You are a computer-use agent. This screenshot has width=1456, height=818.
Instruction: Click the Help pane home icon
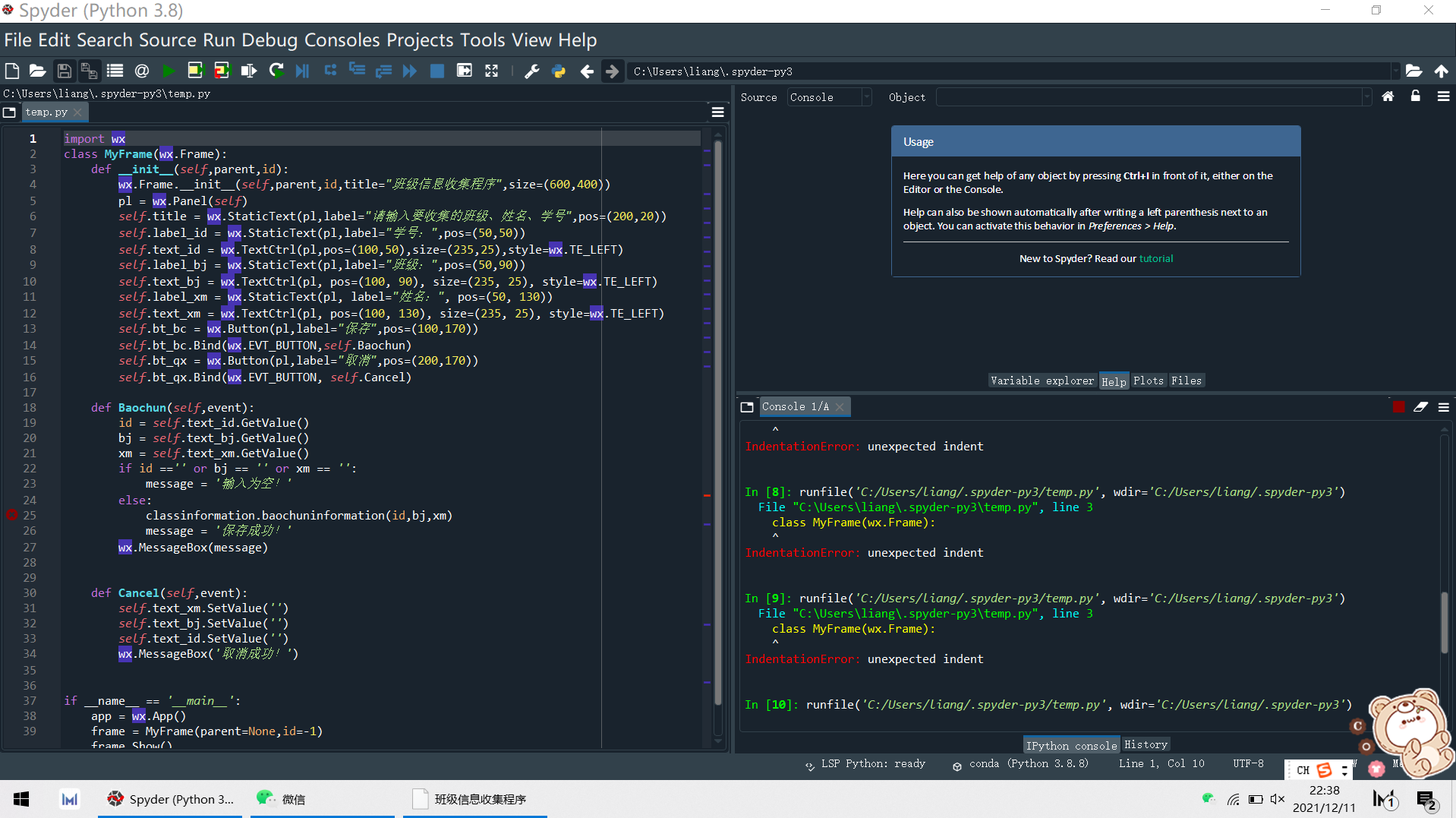pos(1388,96)
